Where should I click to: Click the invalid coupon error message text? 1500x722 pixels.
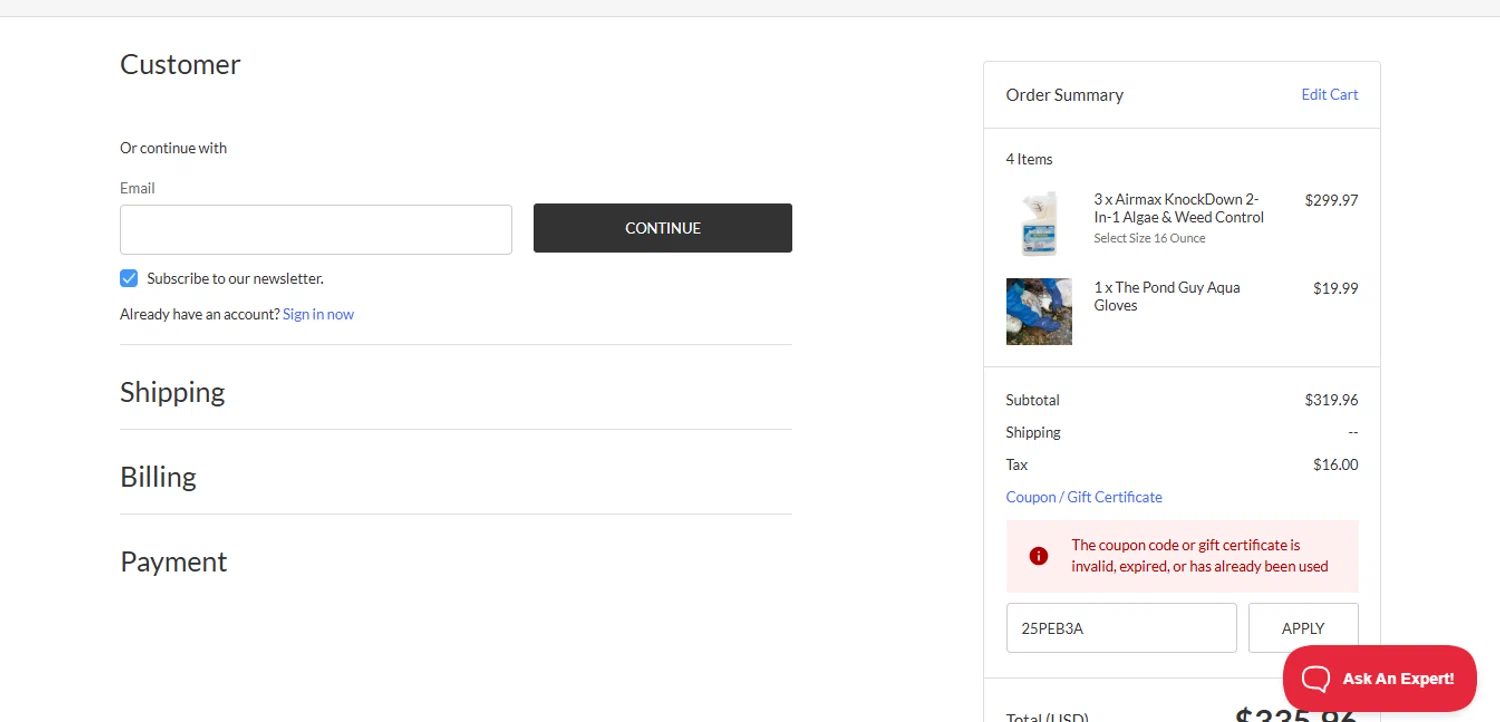click(1200, 556)
